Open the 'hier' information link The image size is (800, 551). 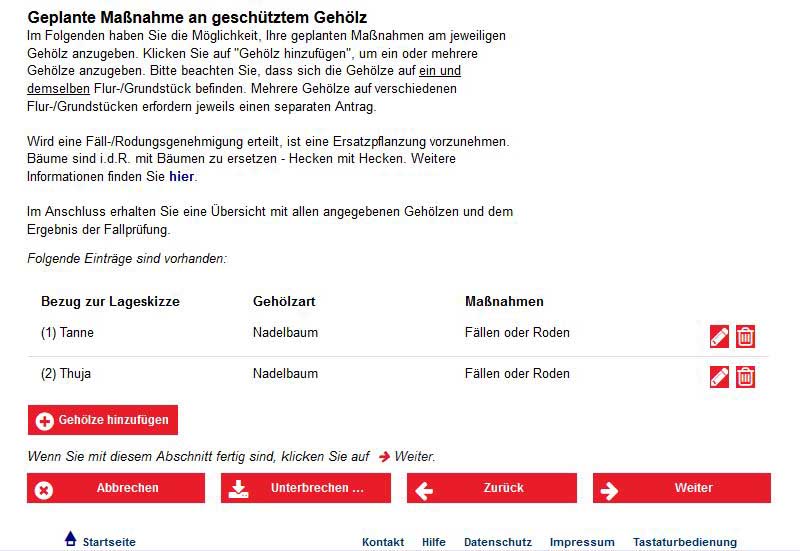pyautogui.click(x=181, y=176)
